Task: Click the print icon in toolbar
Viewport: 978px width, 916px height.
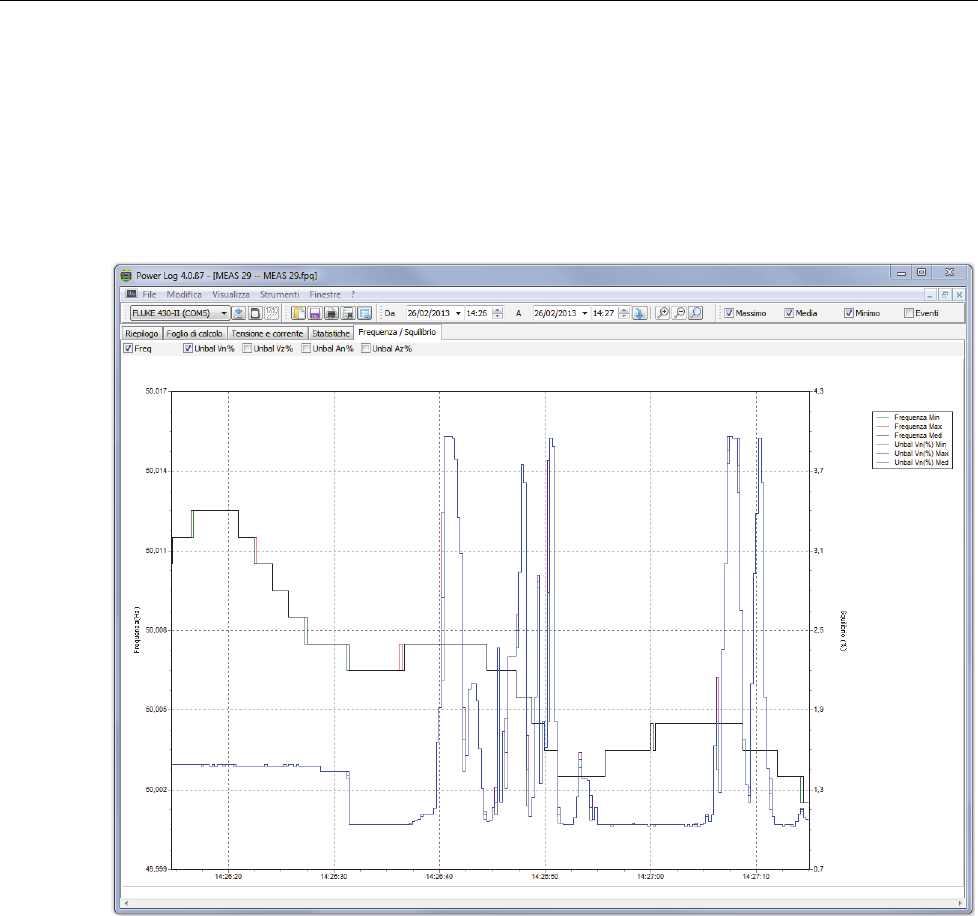Action: click(332, 313)
